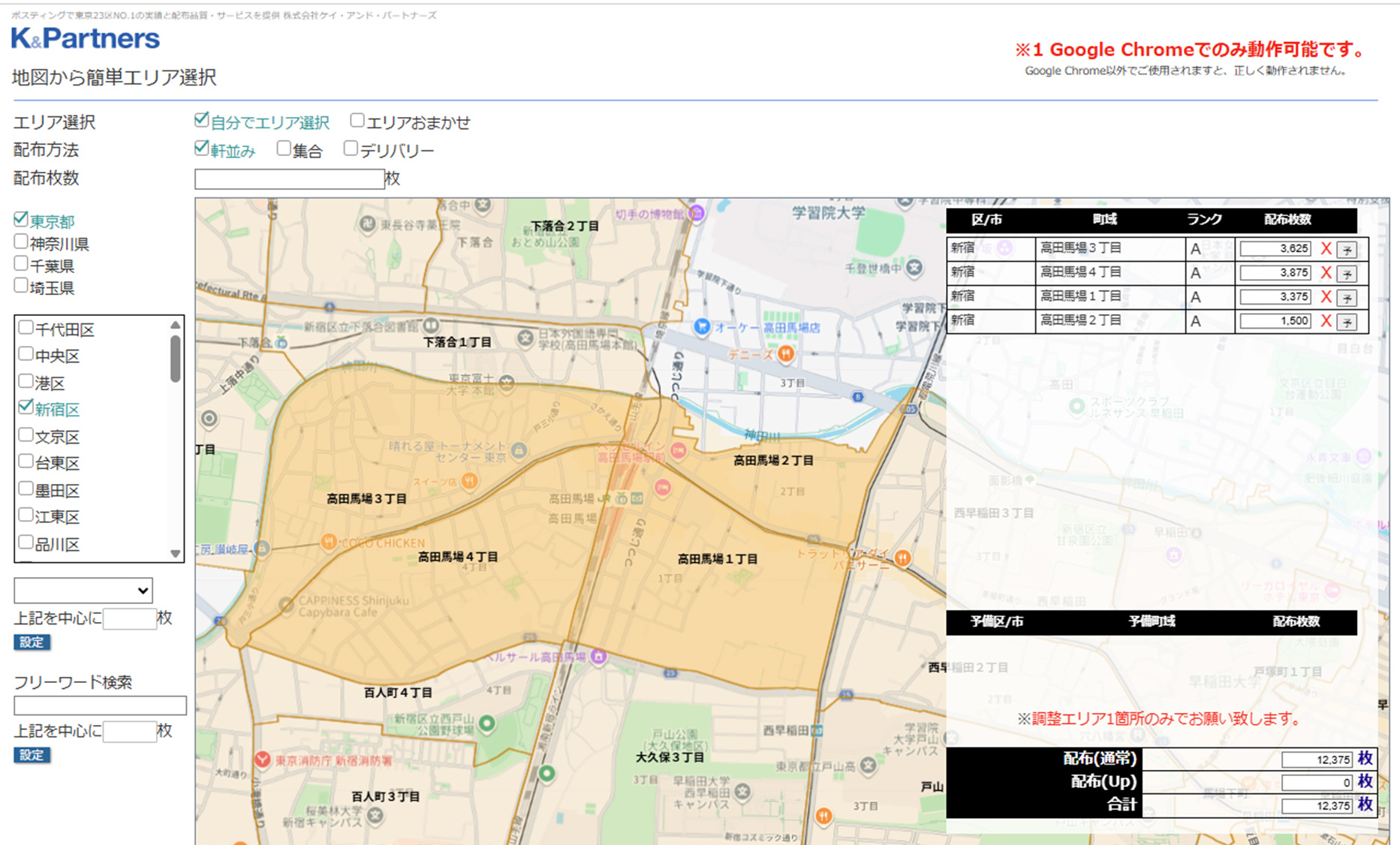The width and height of the screenshot is (1400, 845).
Task: Check the エリアおまかせ checkbox
Action: point(357,120)
